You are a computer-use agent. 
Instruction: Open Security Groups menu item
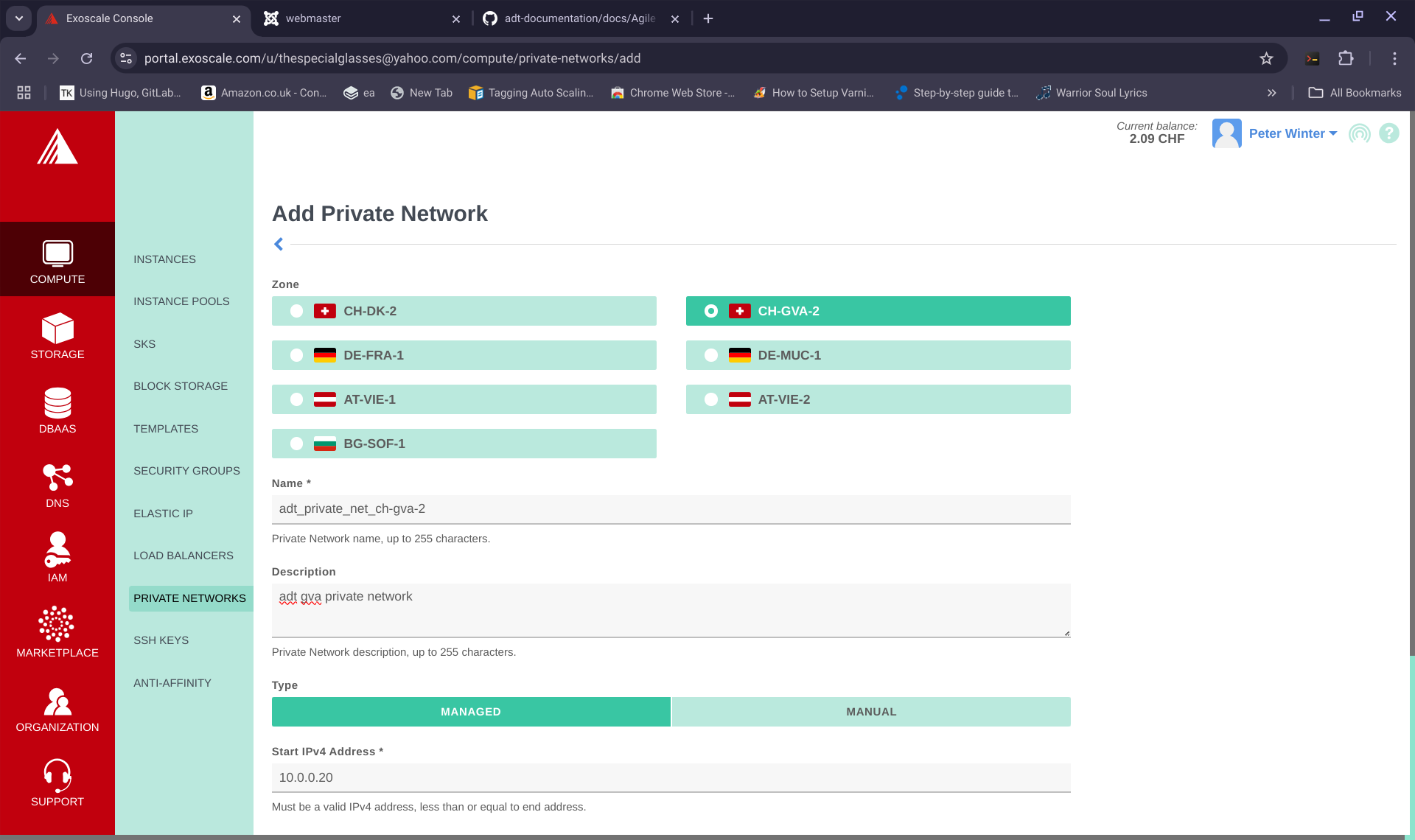[x=186, y=471]
